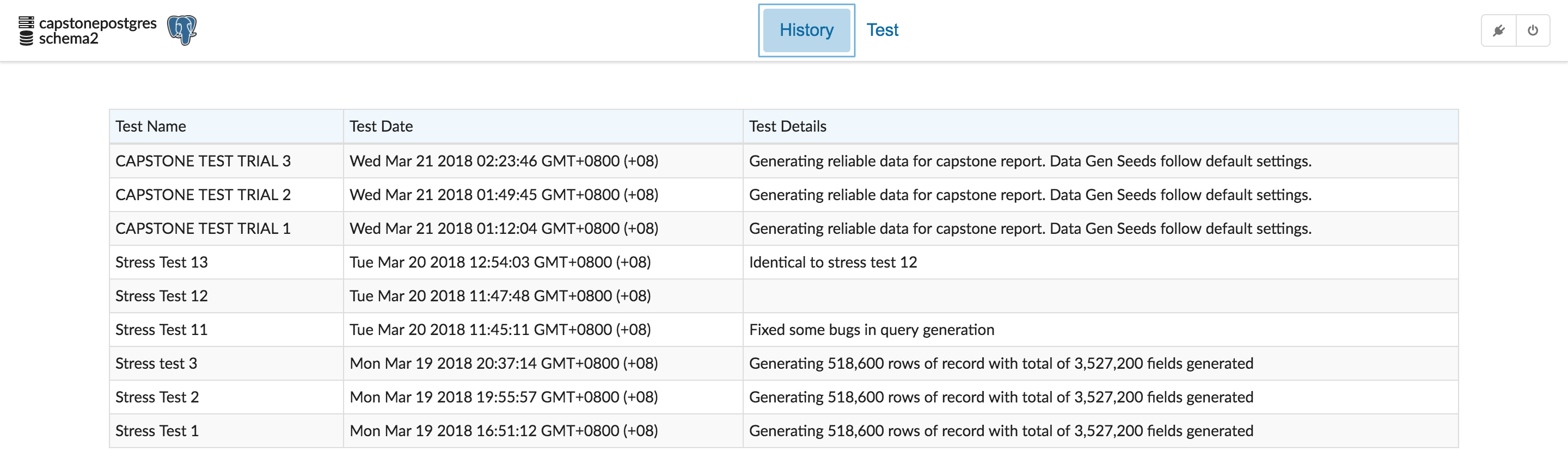
Task: Click the Stress Test 2 entry
Action: click(x=157, y=397)
